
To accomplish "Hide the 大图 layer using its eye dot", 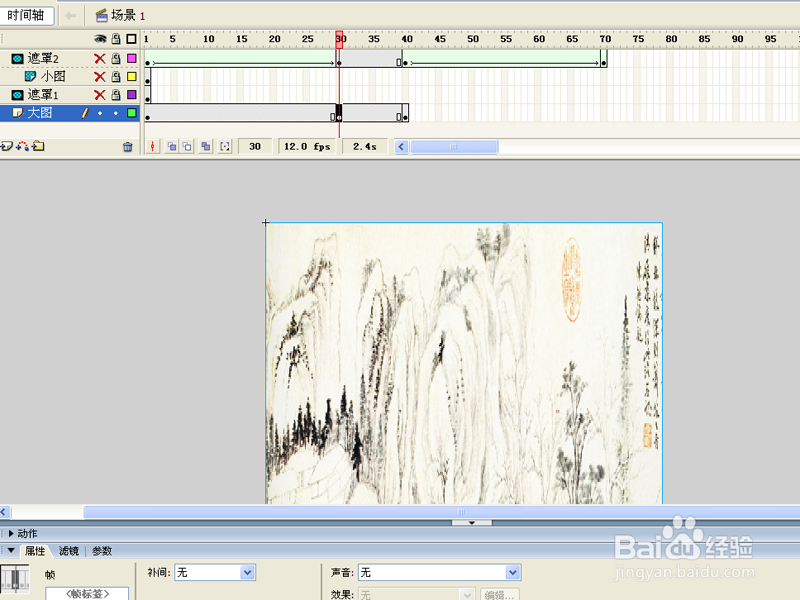I will coord(100,113).
